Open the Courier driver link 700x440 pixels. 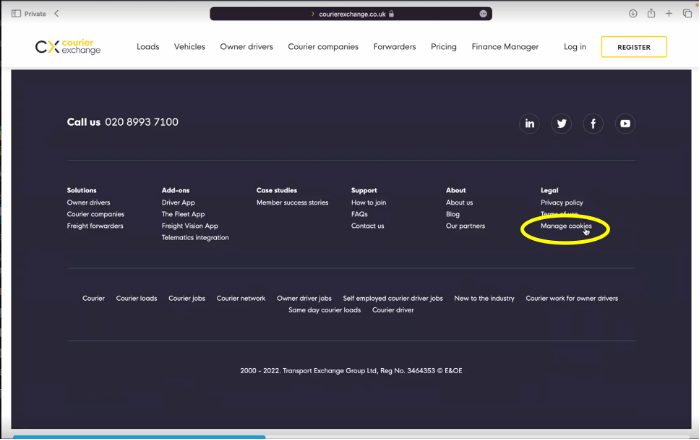tap(393, 310)
